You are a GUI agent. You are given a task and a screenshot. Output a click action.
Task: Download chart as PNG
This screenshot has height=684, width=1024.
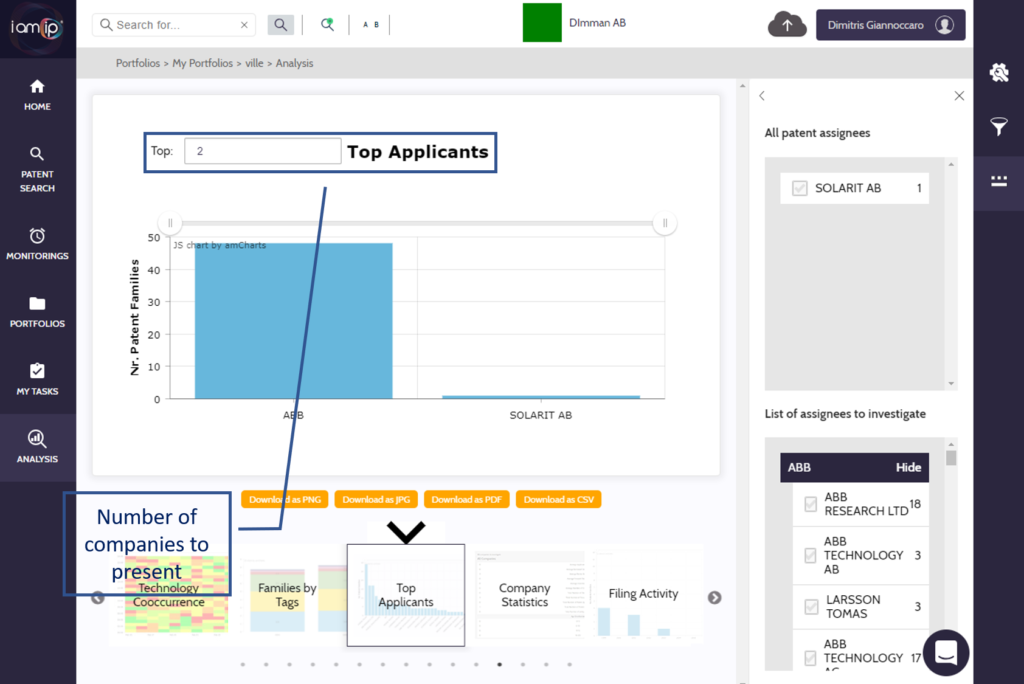click(x=285, y=500)
